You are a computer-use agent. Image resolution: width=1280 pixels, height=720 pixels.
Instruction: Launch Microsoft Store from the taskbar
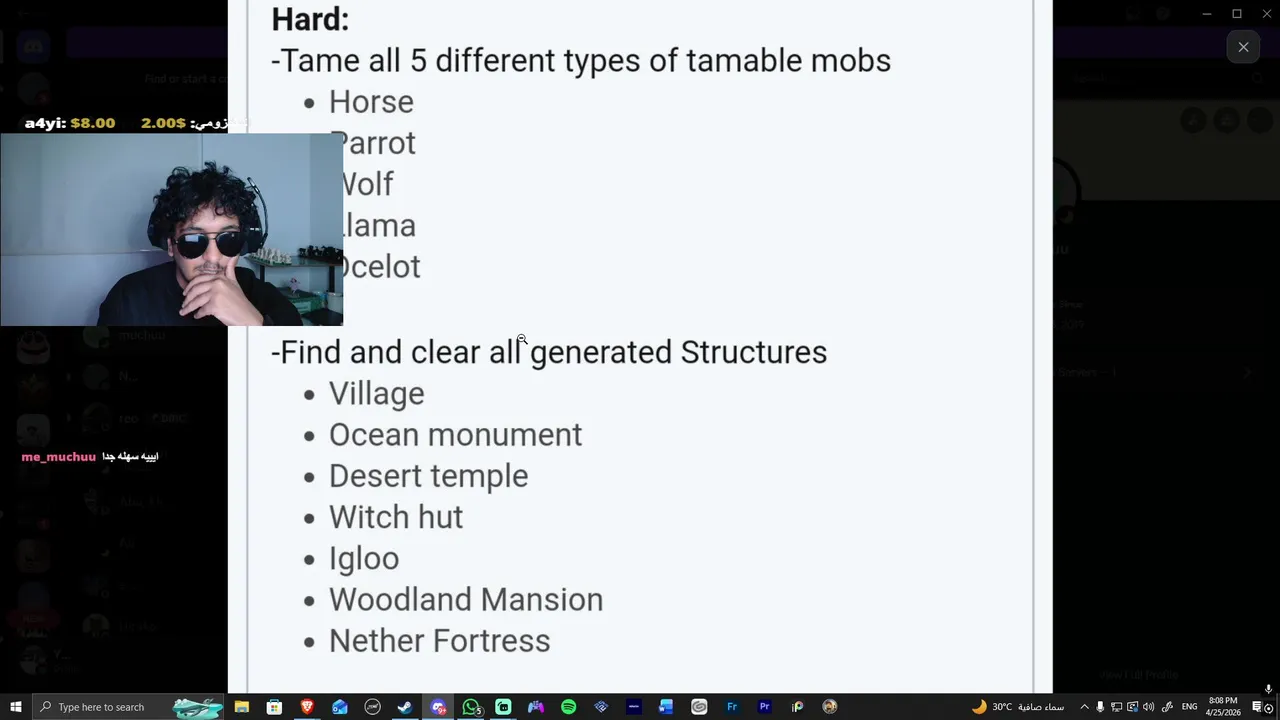coord(274,707)
